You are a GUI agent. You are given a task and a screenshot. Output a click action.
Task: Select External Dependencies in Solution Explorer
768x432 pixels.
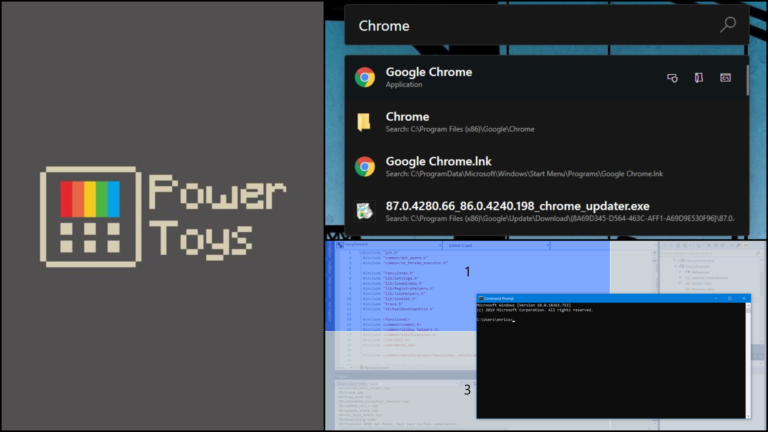(710, 278)
